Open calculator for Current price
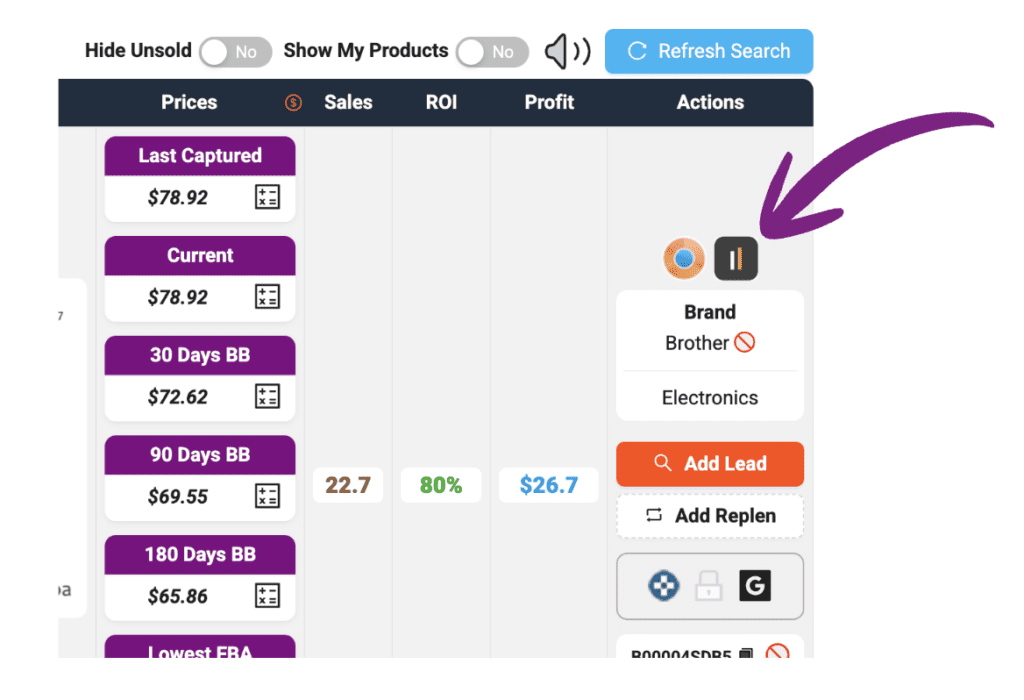This screenshot has height=700, width=1024. click(x=267, y=297)
